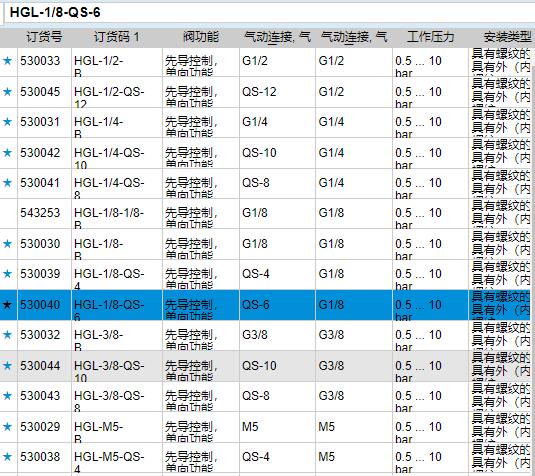535x476 pixels.
Task: Click star icon for order 530042
Action: (x=8, y=153)
